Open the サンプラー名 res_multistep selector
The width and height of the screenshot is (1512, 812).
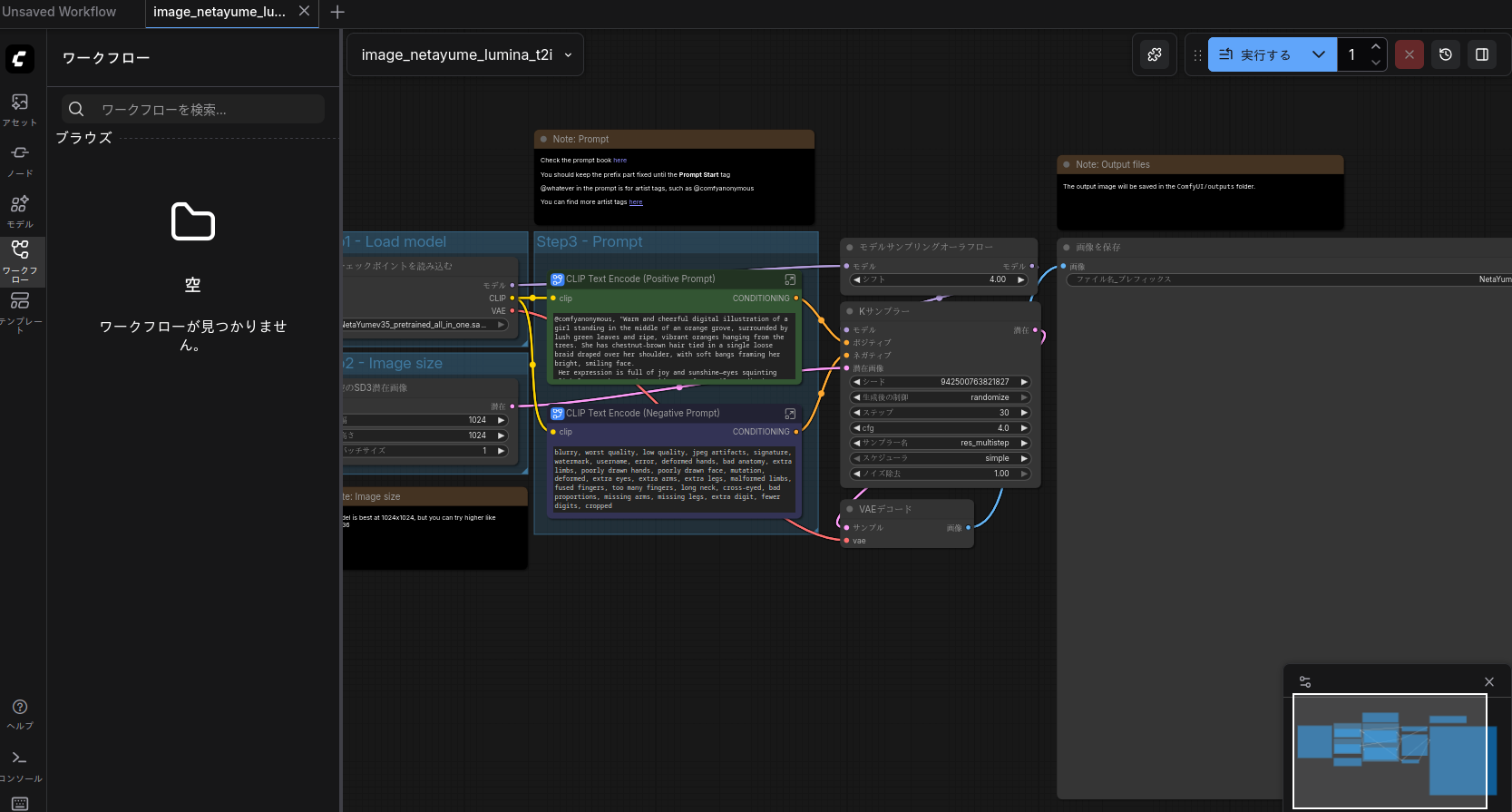[941, 443]
